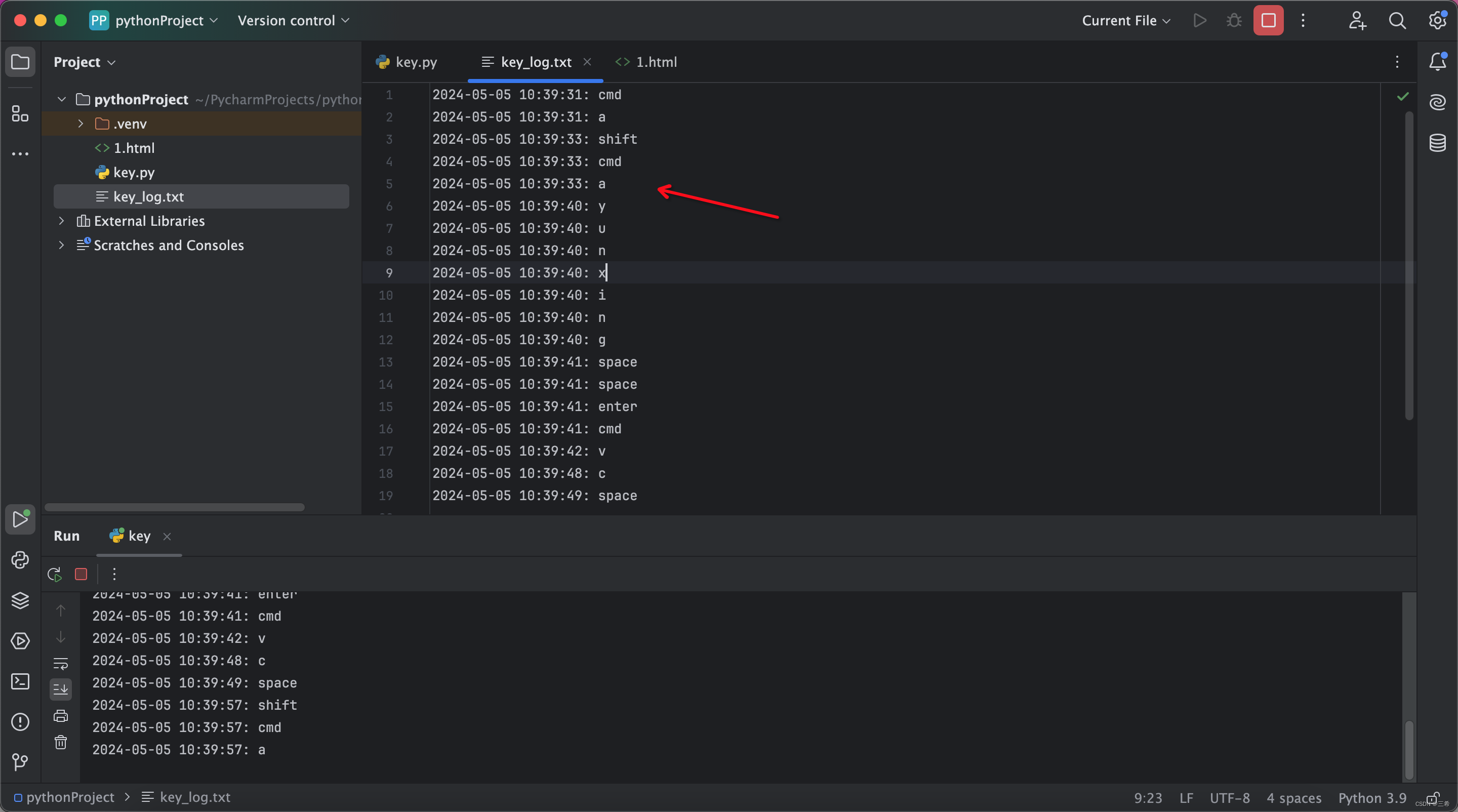Viewport: 1458px width, 812px height.
Task: Switch to the 1.html editor tab
Action: click(656, 62)
